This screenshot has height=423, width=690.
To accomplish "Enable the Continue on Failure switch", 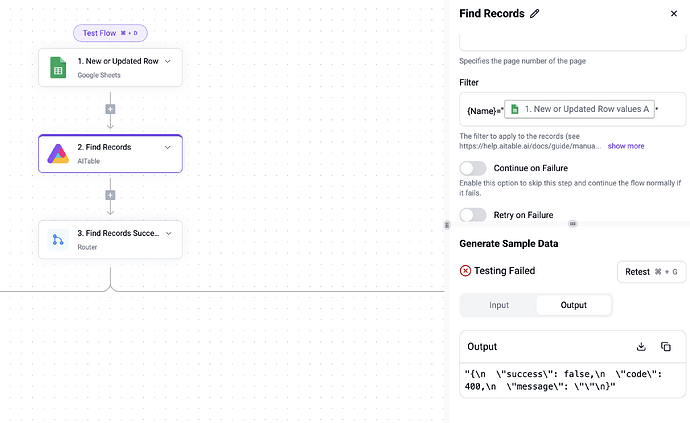I will [x=473, y=168].
